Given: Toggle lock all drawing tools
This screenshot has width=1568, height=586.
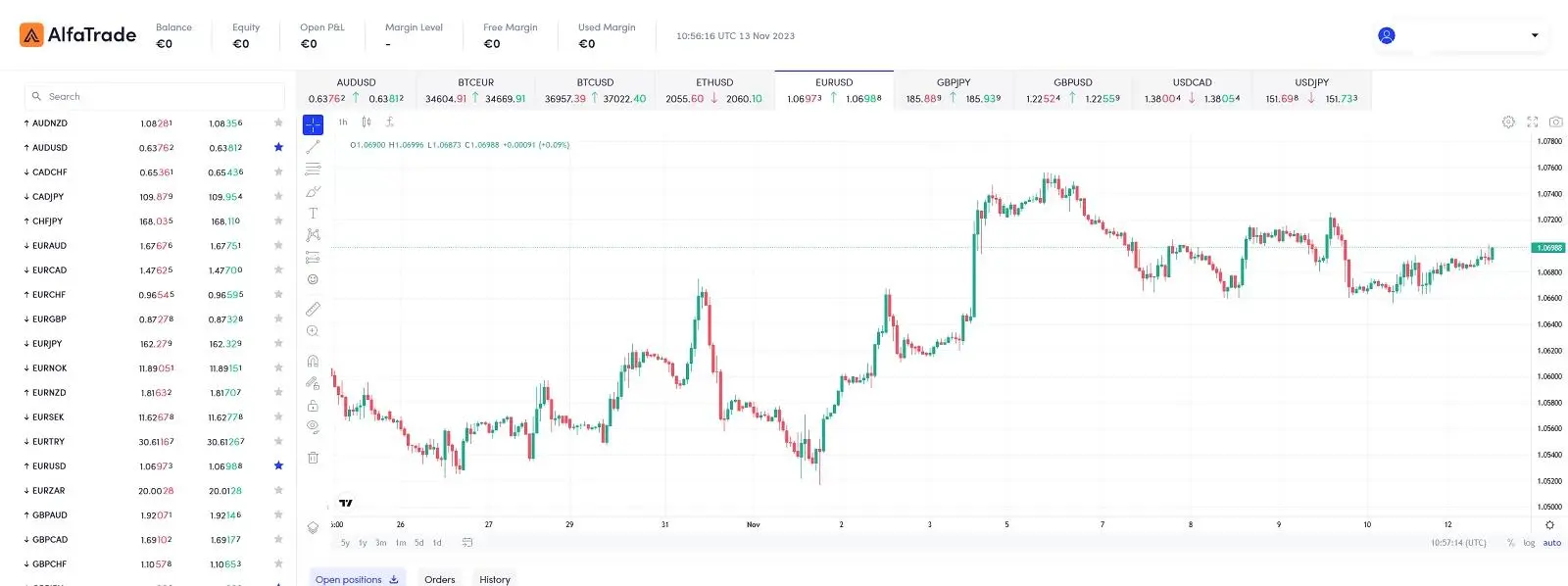Looking at the screenshot, I should click(313, 406).
